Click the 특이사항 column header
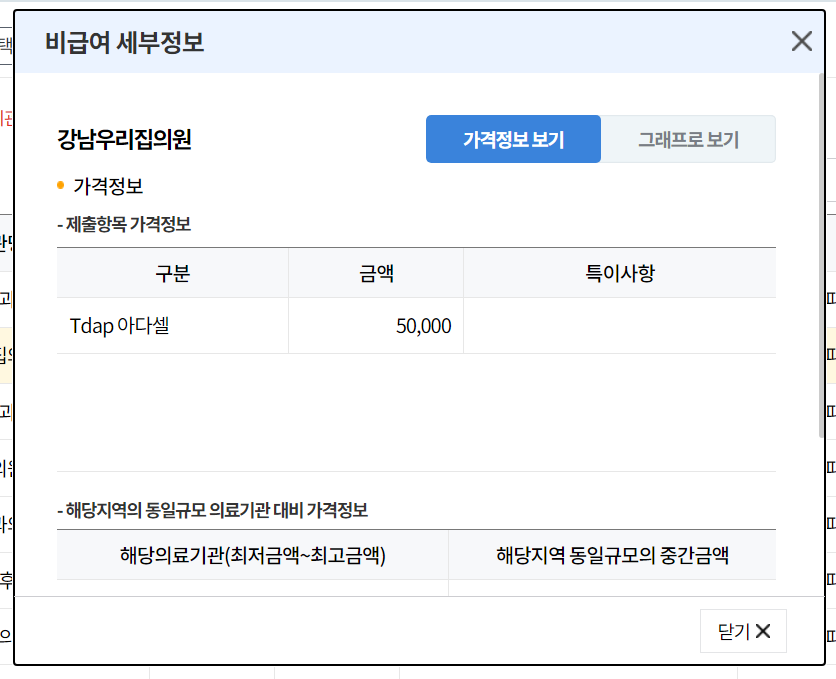The width and height of the screenshot is (836, 679). tap(620, 272)
